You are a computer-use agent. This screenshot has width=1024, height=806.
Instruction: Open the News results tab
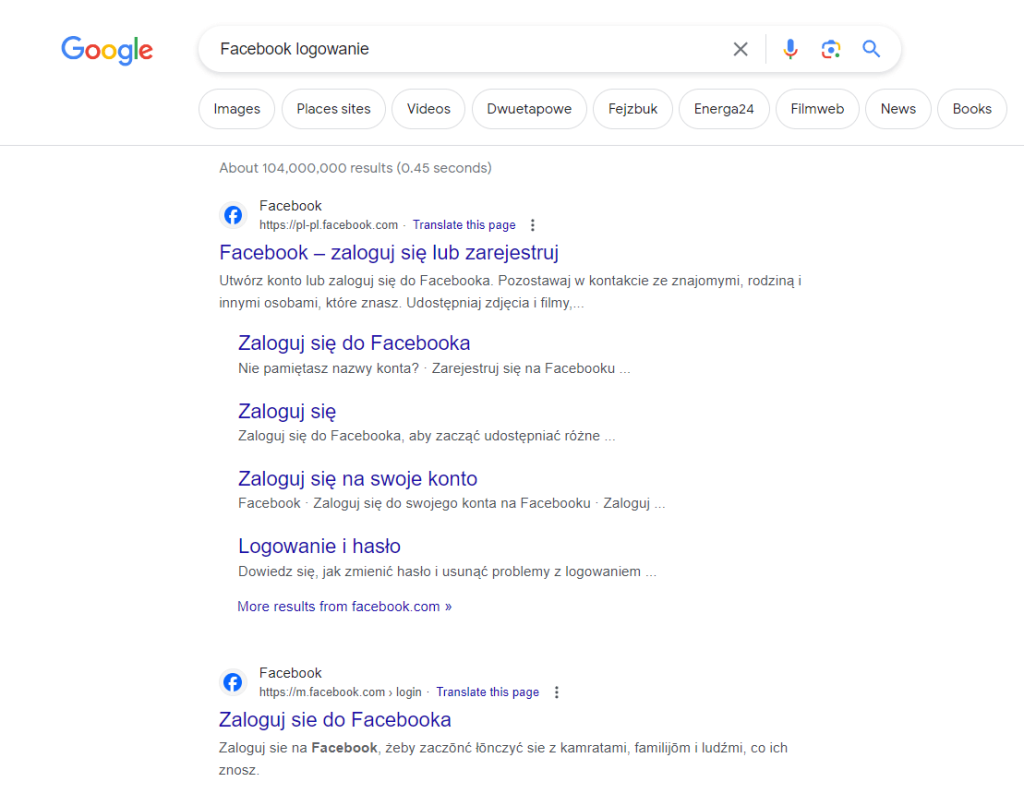click(x=897, y=108)
